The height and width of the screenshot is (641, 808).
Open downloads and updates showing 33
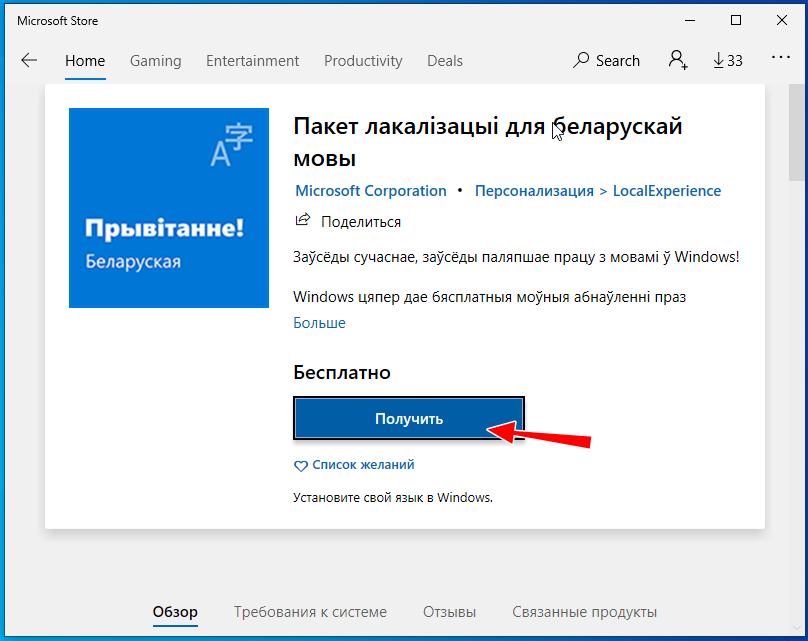(728, 60)
